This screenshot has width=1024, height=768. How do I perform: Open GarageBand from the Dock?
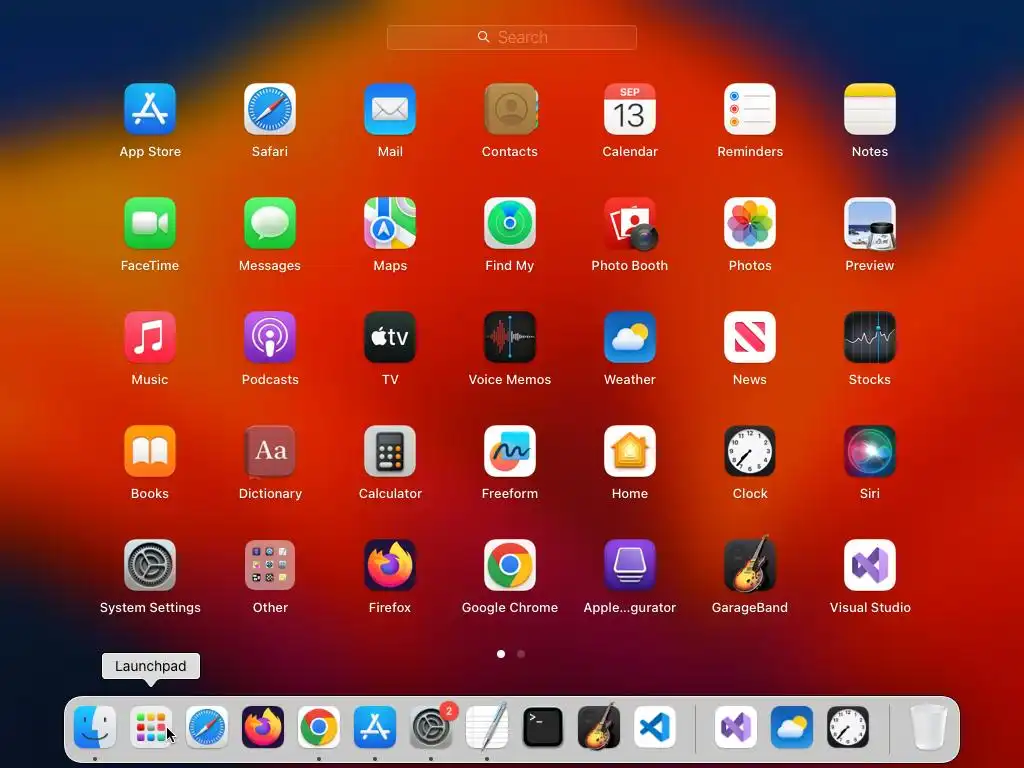click(599, 726)
